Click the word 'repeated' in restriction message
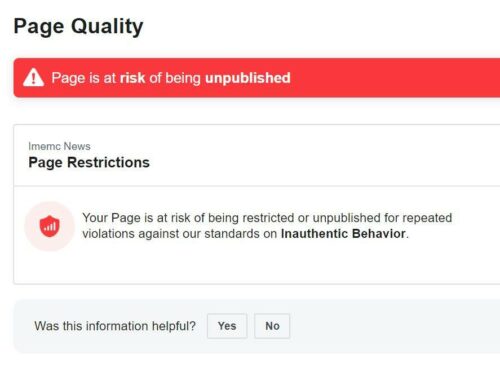This screenshot has height=372, width=500. coord(427,218)
